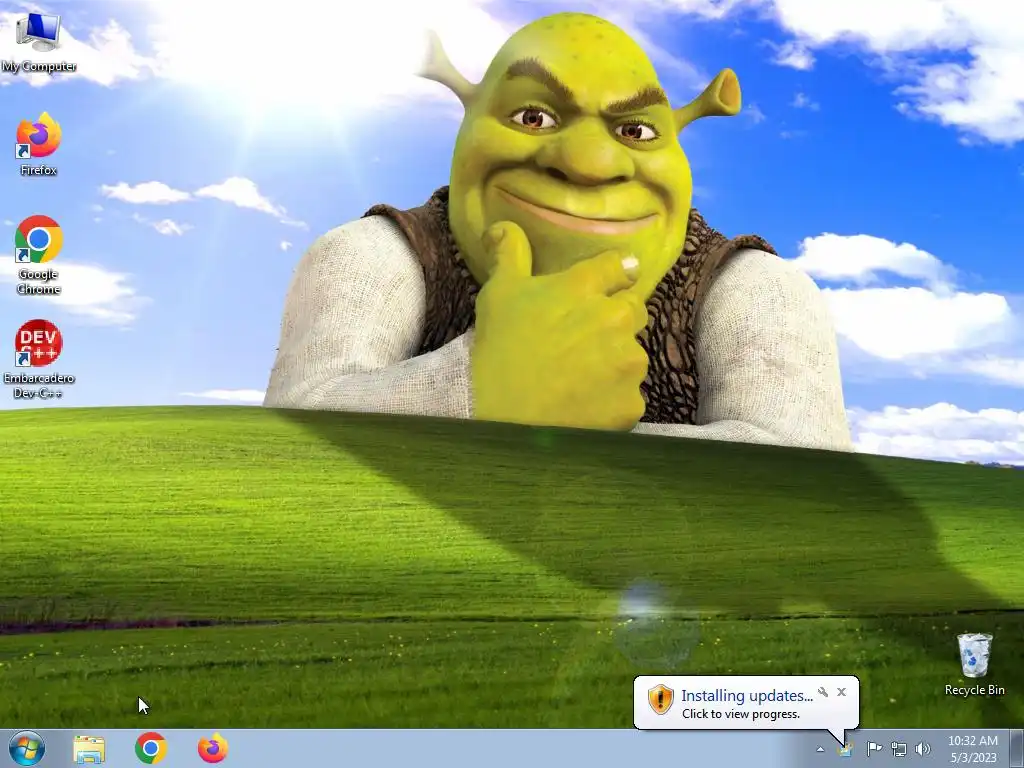This screenshot has height=768, width=1024.
Task: Select the Recycle Bin icon
Action: (974, 664)
